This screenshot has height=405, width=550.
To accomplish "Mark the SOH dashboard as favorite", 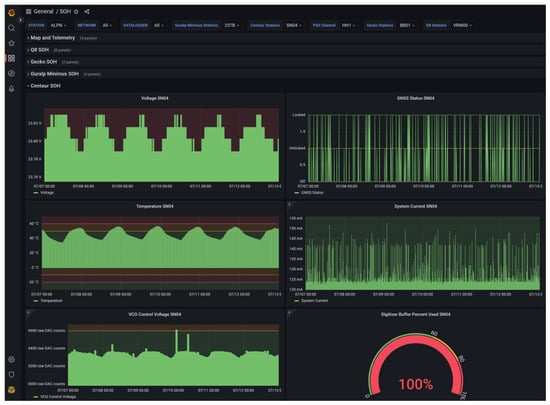I will tap(76, 12).
